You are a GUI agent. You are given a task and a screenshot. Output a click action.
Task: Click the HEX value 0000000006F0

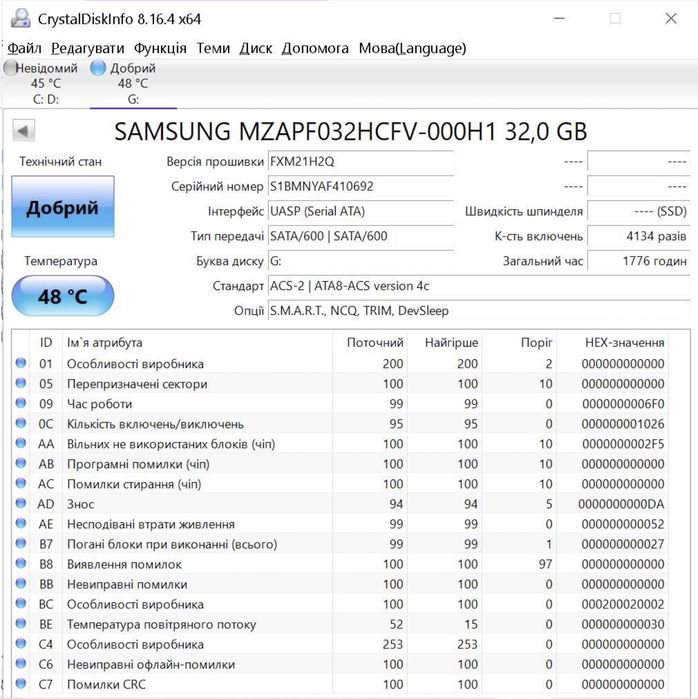(x=623, y=404)
